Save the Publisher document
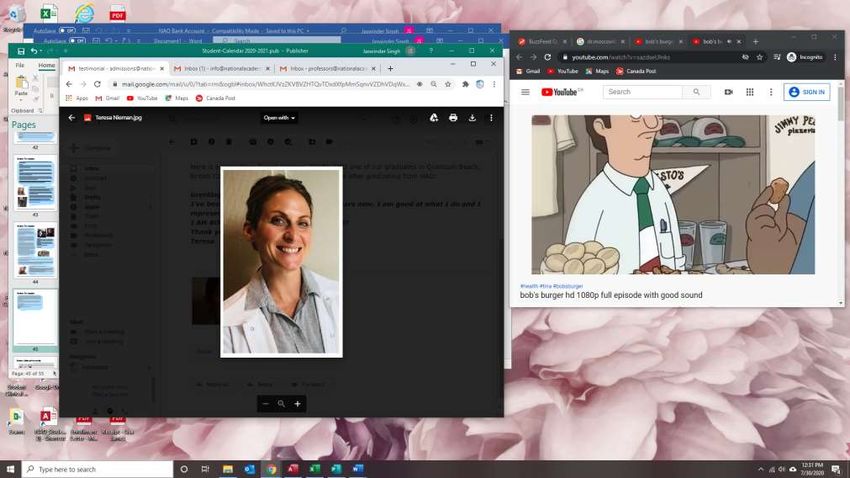850x478 pixels. [x=21, y=51]
